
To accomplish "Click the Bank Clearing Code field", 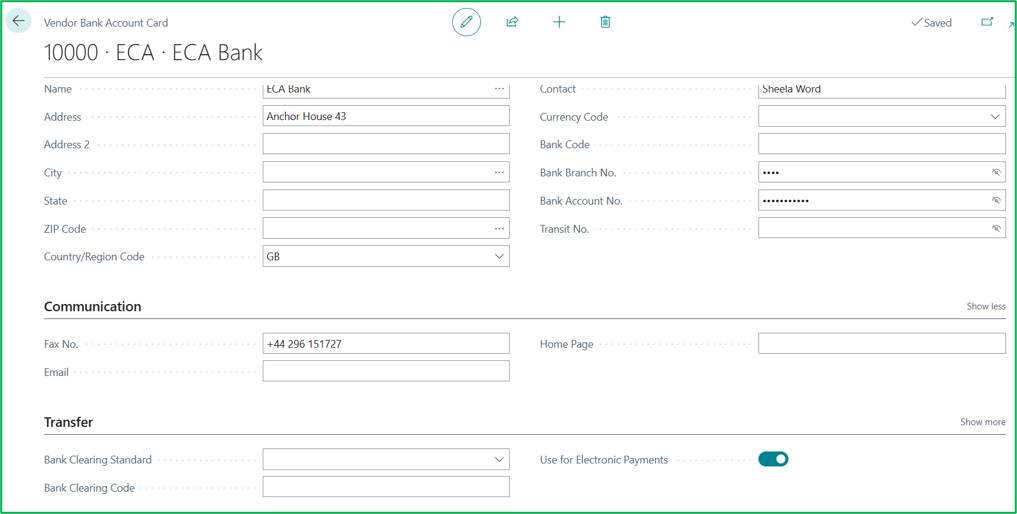I will click(386, 487).
